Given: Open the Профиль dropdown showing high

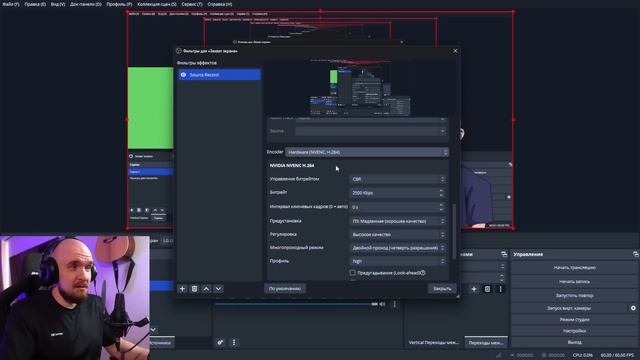Looking at the screenshot, I should 398,261.
